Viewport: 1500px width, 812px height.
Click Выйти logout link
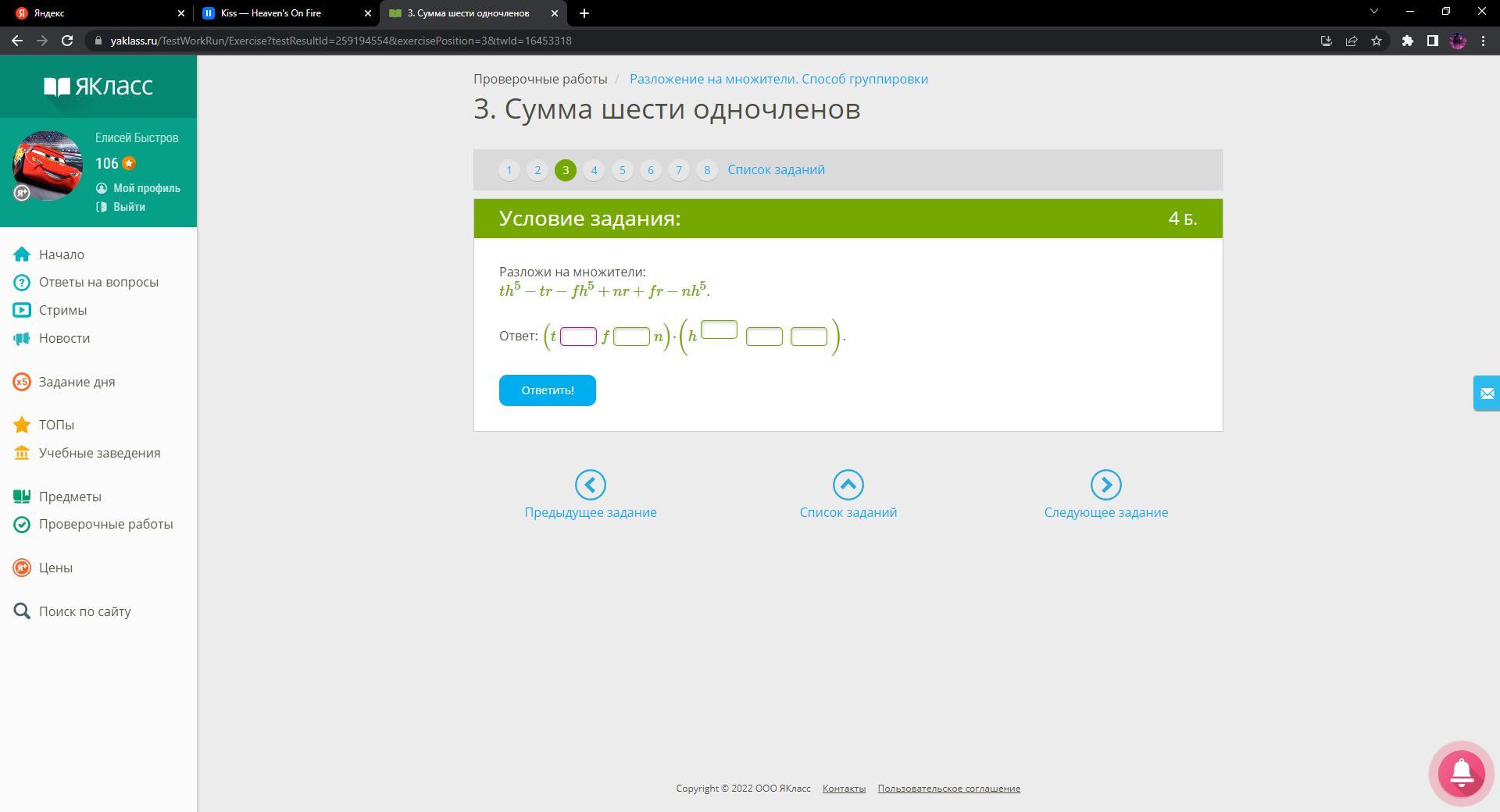coord(129,207)
